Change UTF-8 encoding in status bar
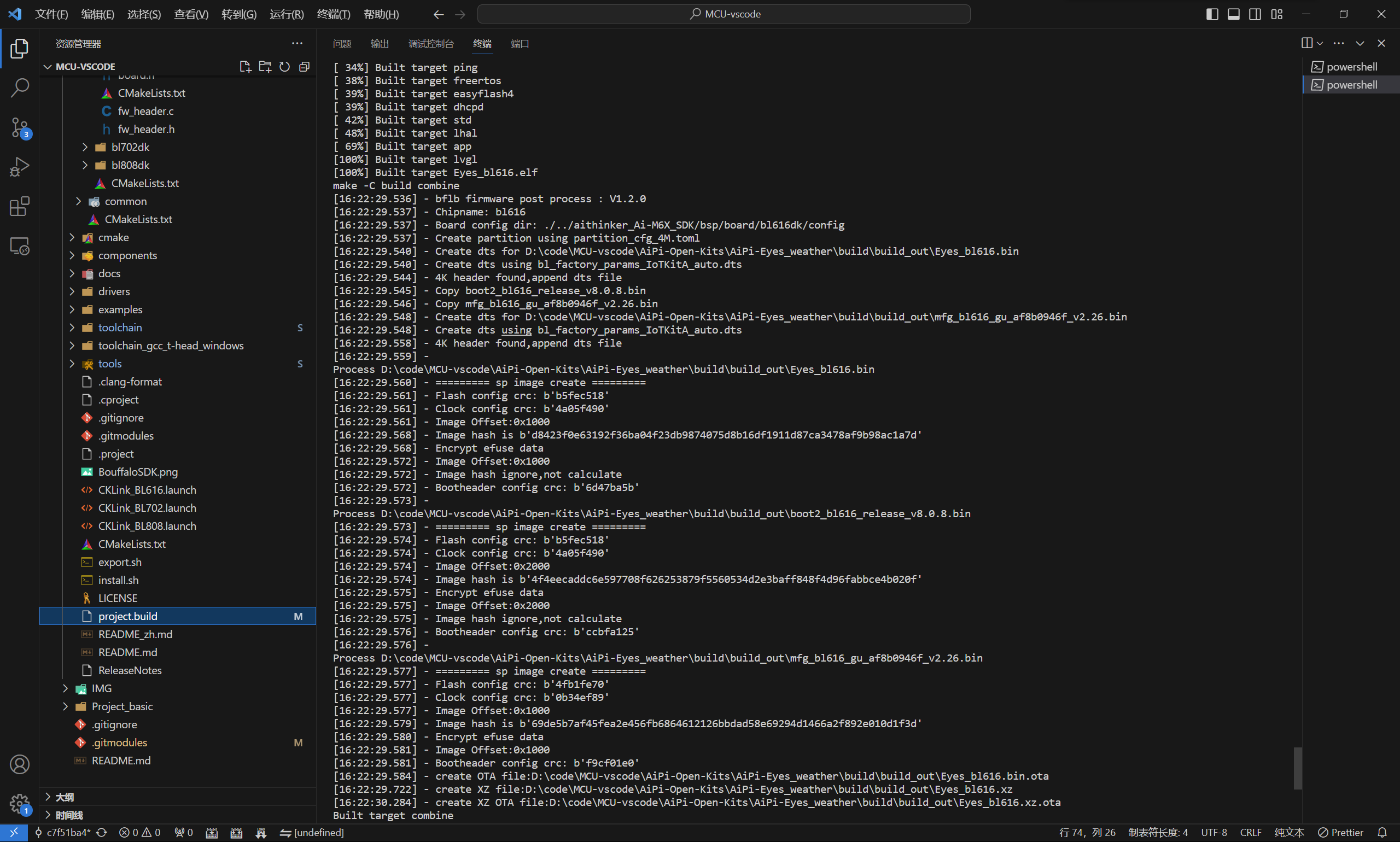 (1214, 832)
